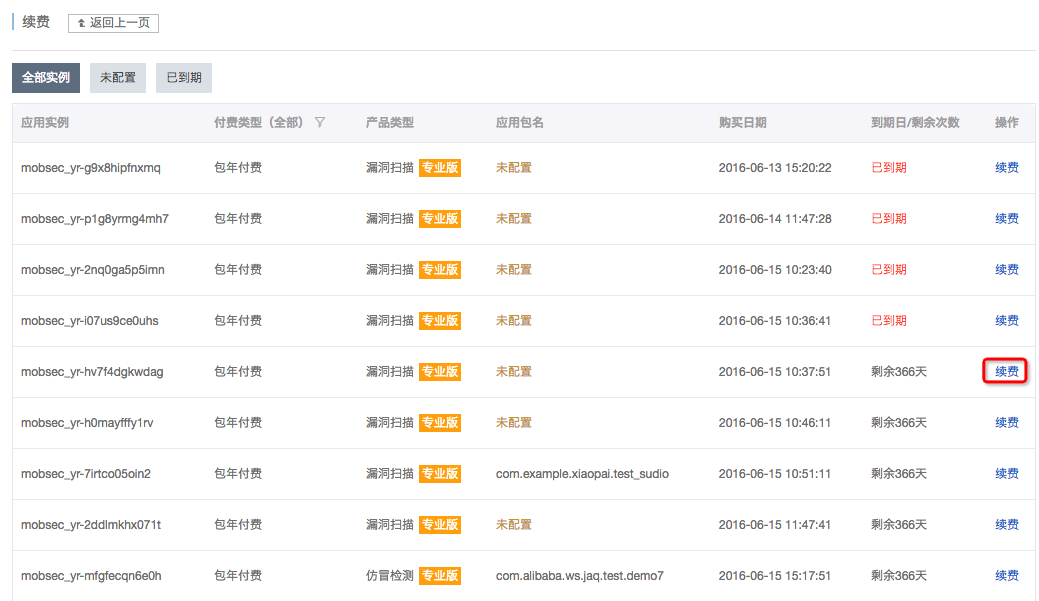Open the 已到期 tab
Viewport: 1039px width, 601px height.
tap(184, 78)
